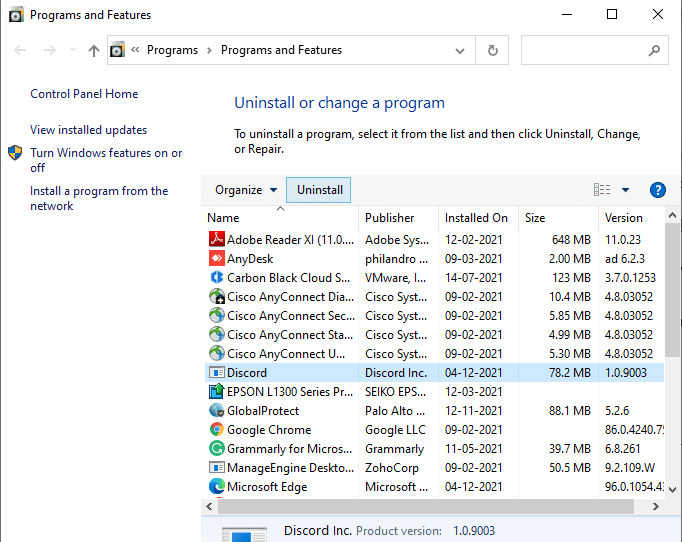Sort by the Size column header
Screen dimensions: 682x542
coord(558,217)
